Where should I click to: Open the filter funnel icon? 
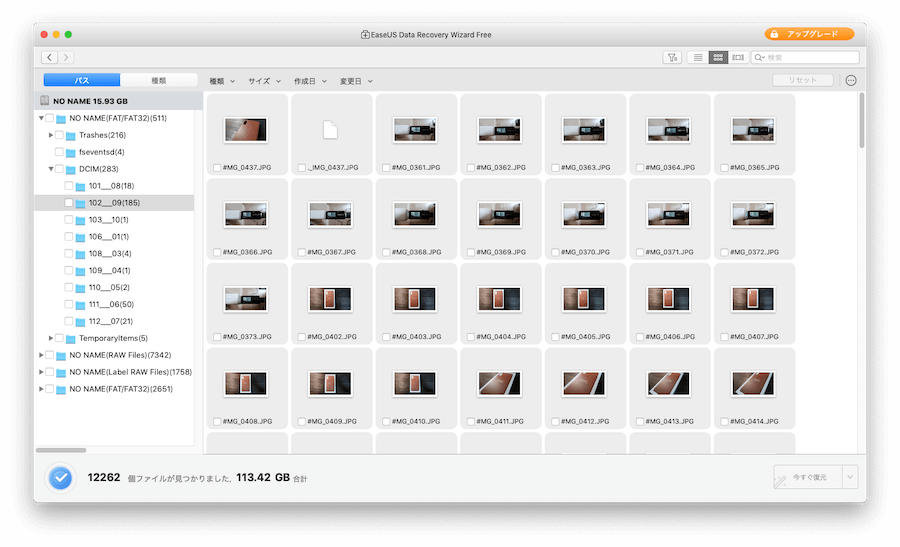coord(672,57)
